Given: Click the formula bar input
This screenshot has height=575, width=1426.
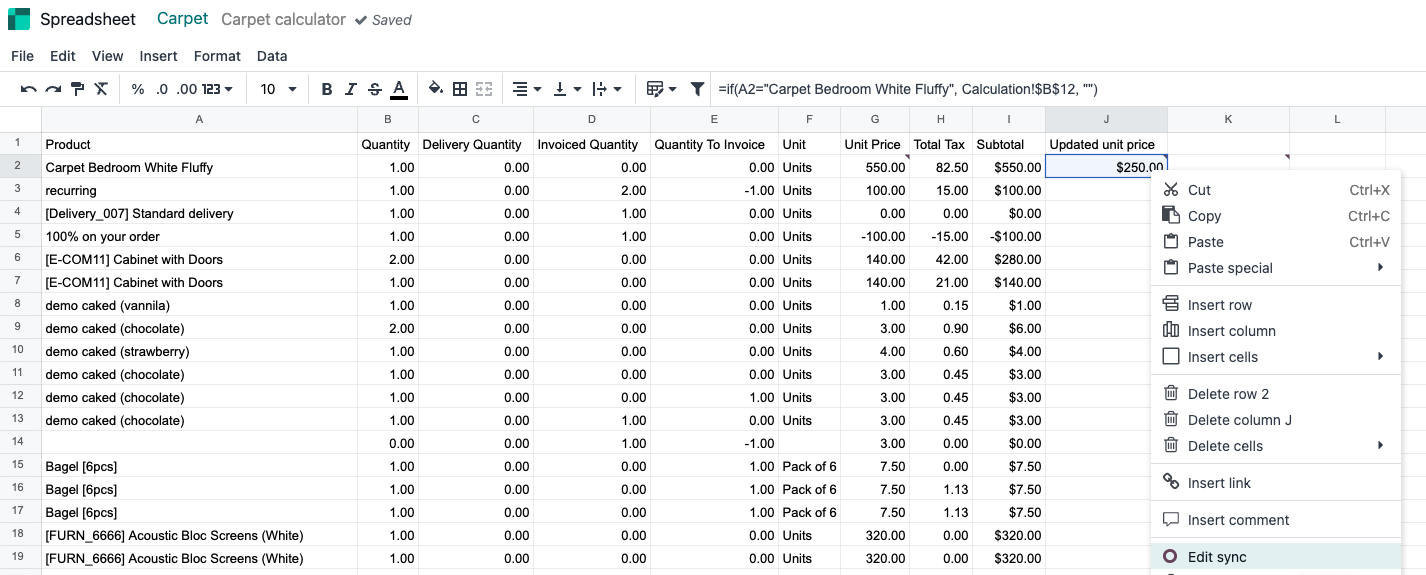Looking at the screenshot, I should point(1000,89).
